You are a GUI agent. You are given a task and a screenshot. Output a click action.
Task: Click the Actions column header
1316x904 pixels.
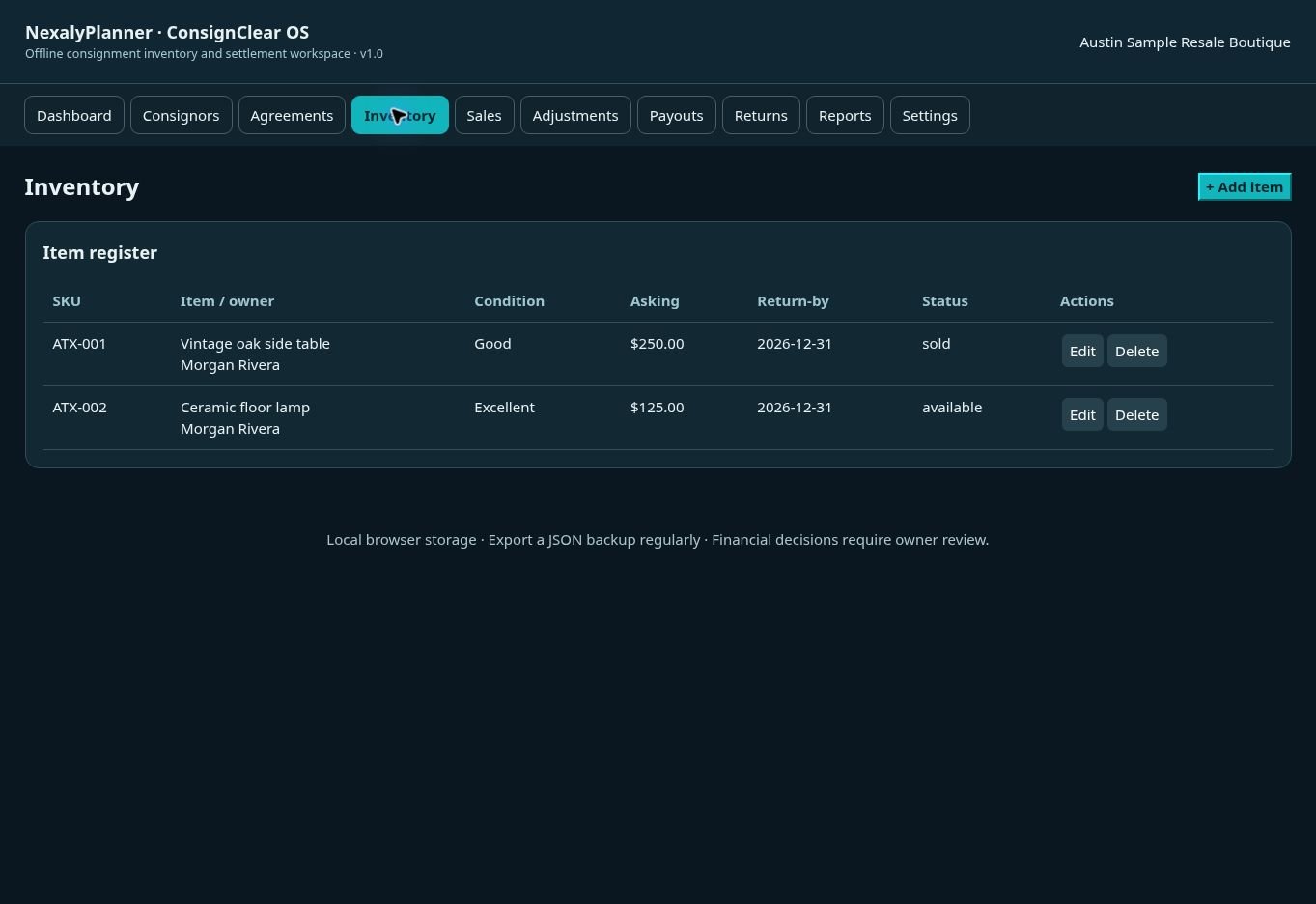pyautogui.click(x=1087, y=301)
